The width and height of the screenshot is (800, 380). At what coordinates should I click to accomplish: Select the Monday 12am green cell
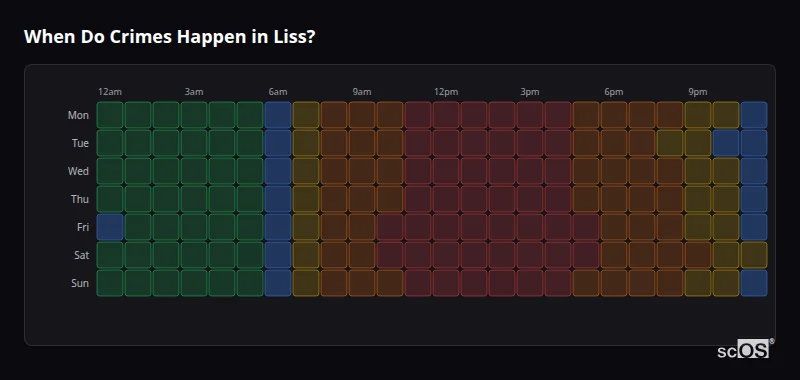(110, 115)
